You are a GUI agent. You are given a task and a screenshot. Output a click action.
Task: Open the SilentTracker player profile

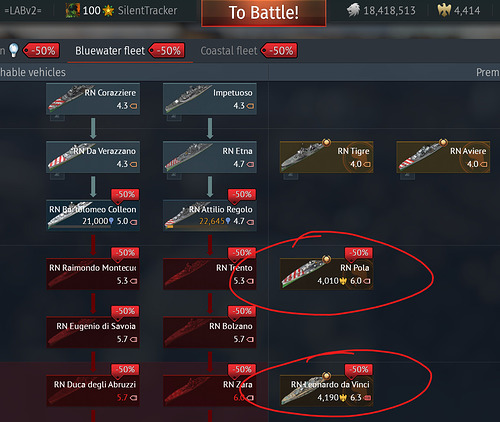point(147,11)
